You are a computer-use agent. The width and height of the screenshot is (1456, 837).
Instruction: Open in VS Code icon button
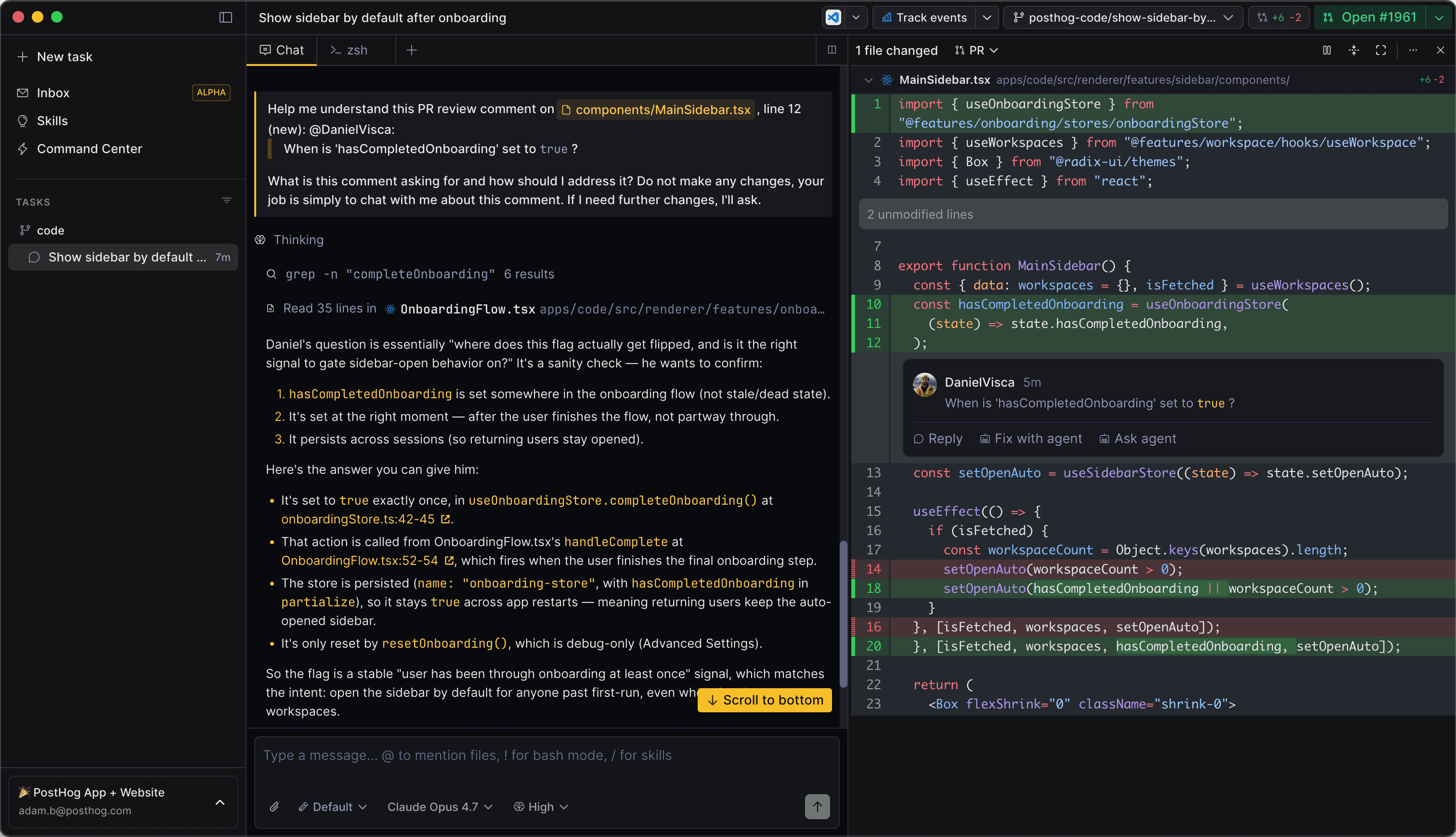(x=833, y=17)
